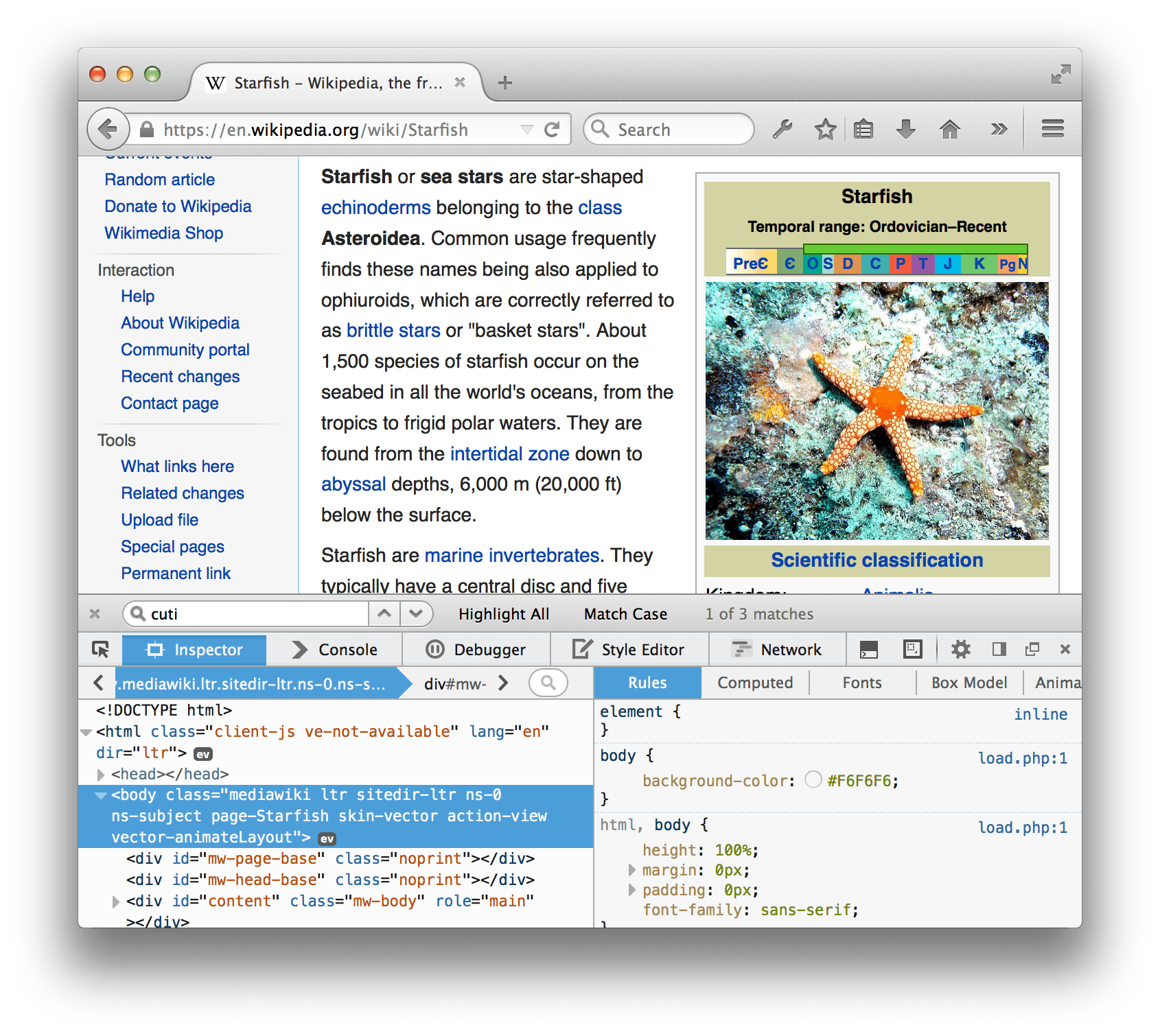Viewport: 1160px width, 1036px height.
Task: Jump to previous find match
Action: tap(384, 613)
